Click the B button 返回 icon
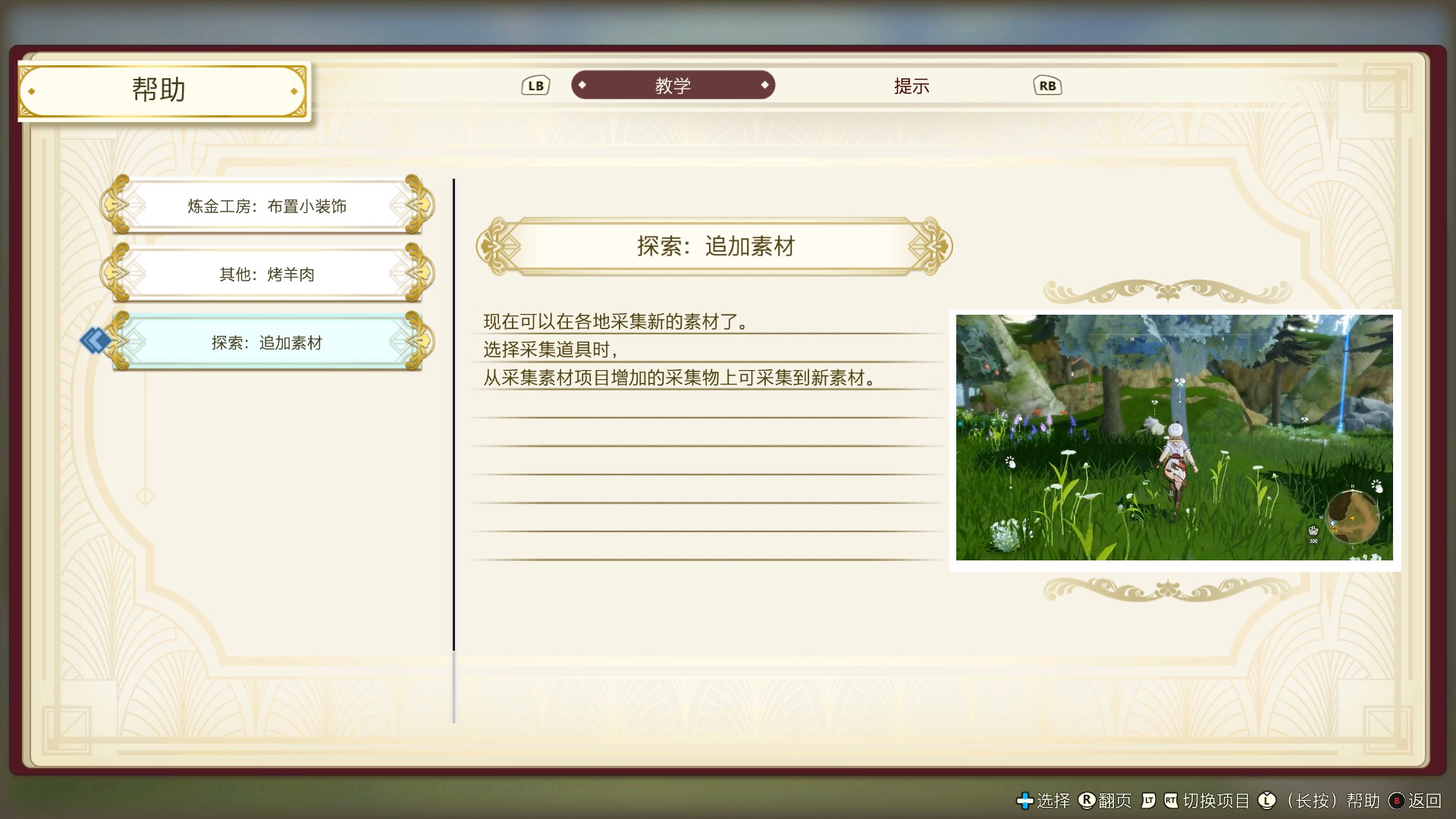The width and height of the screenshot is (1456, 819). (1395, 800)
